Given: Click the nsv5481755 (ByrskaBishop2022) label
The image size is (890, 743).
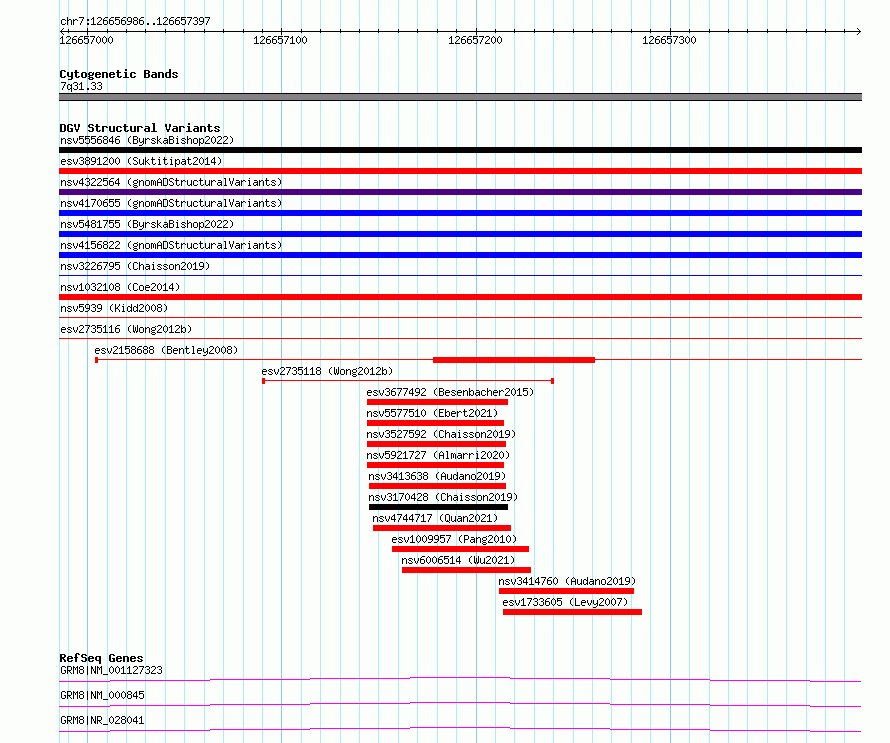Looking at the screenshot, I should (147, 224).
